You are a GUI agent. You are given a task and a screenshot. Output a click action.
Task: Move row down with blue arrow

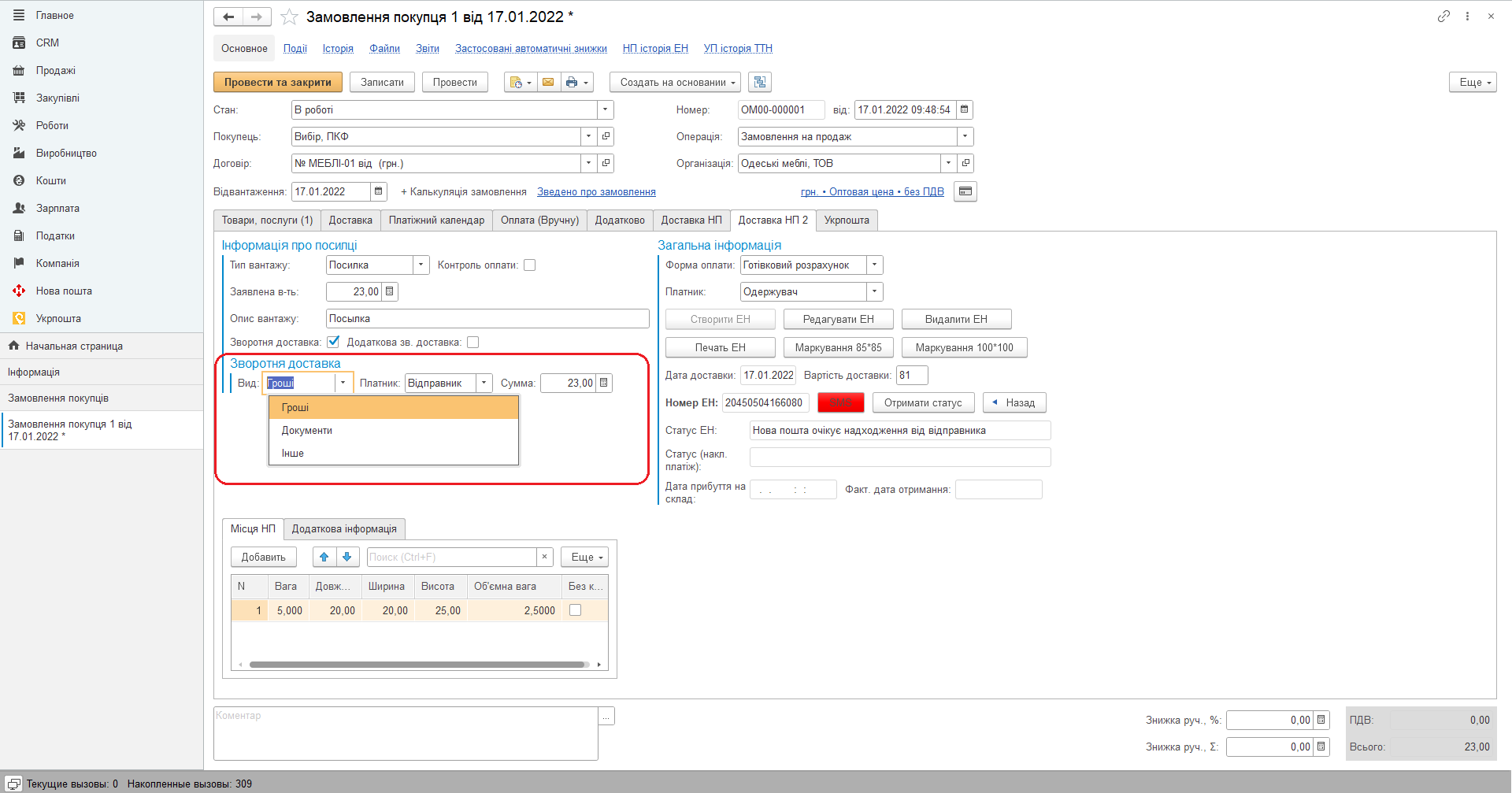tap(347, 557)
